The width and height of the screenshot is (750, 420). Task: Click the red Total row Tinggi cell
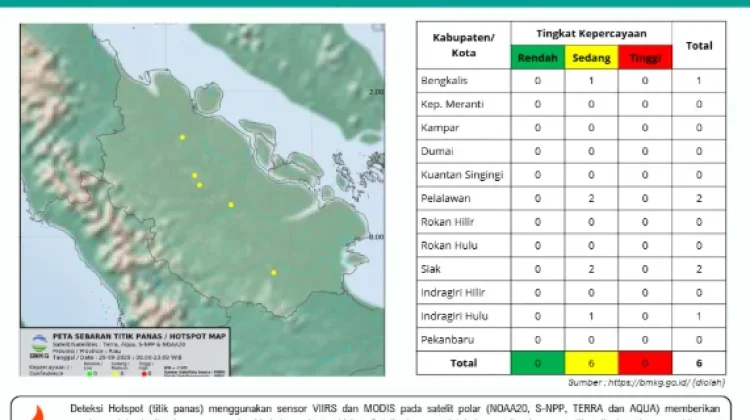pos(645,363)
